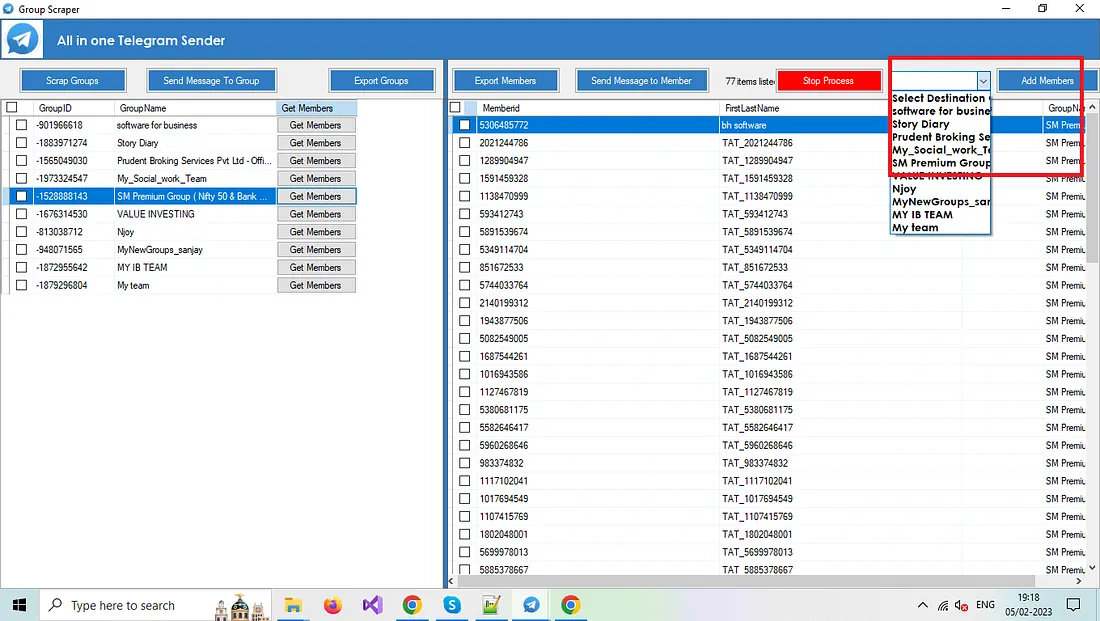Show hidden system tray icons
This screenshot has width=1100, height=621.
923,605
